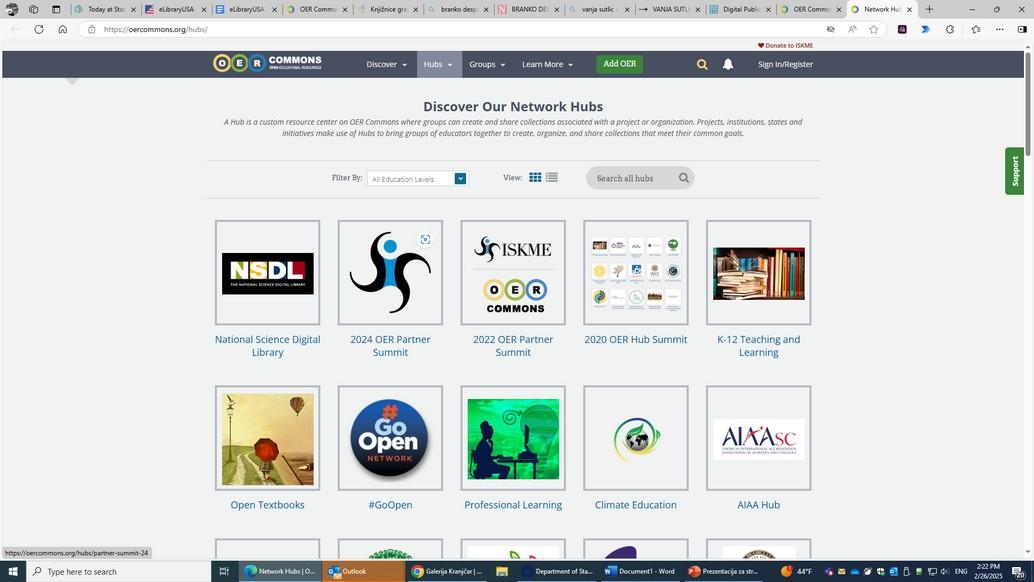Switch to the Knjižnice grada tab
The width and height of the screenshot is (1034, 582).
coord(388,9)
